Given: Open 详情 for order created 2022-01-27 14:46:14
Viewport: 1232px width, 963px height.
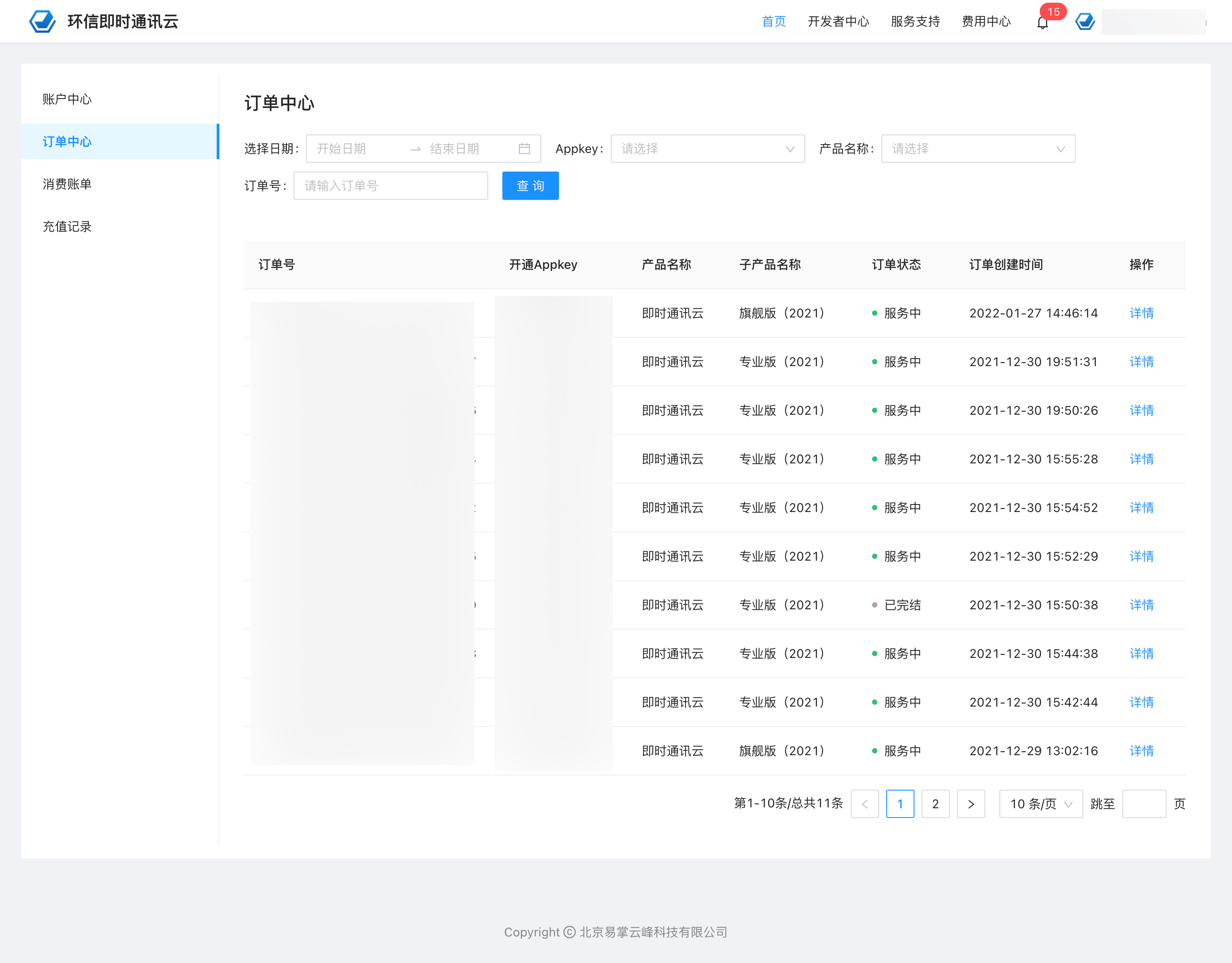Looking at the screenshot, I should 1142,313.
